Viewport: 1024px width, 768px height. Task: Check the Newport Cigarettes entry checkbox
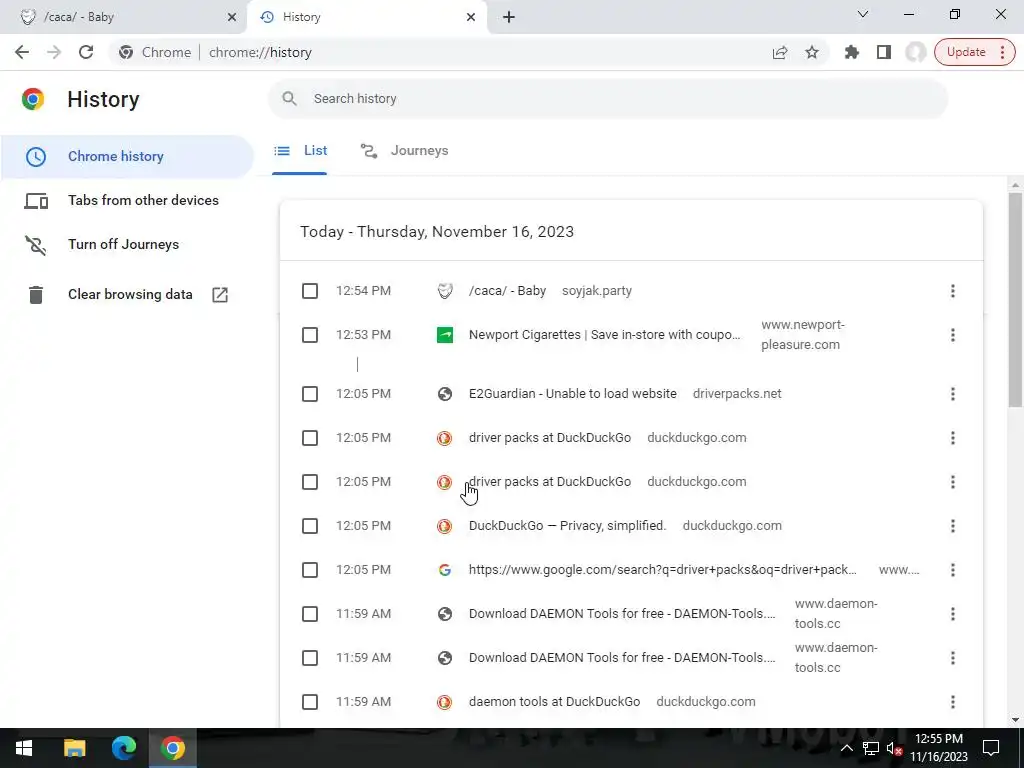click(310, 335)
